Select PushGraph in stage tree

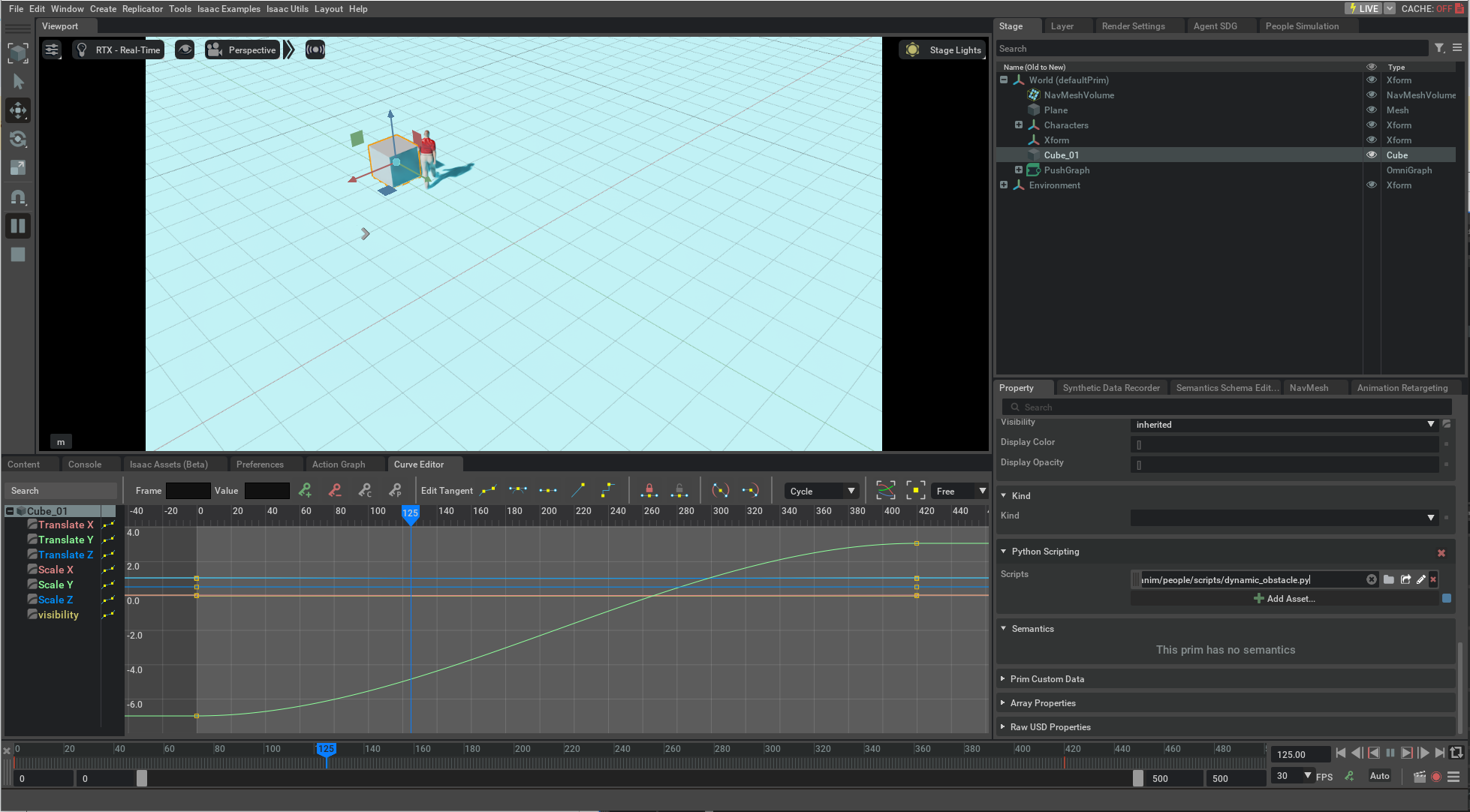(x=1066, y=170)
